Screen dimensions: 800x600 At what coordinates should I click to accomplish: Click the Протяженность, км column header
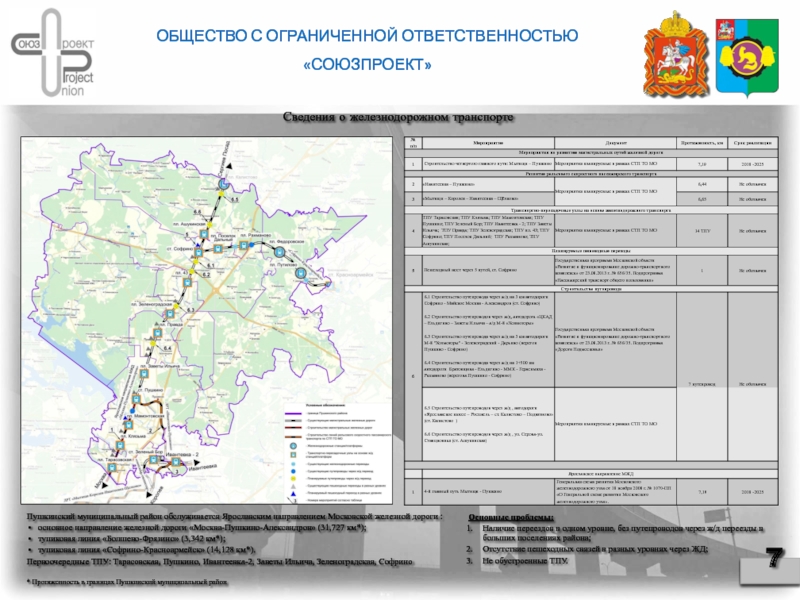pos(702,143)
